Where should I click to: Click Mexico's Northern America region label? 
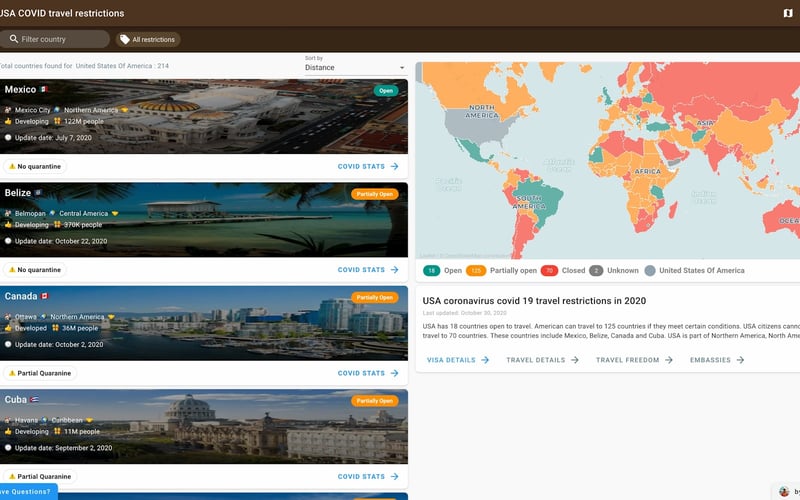91,110
